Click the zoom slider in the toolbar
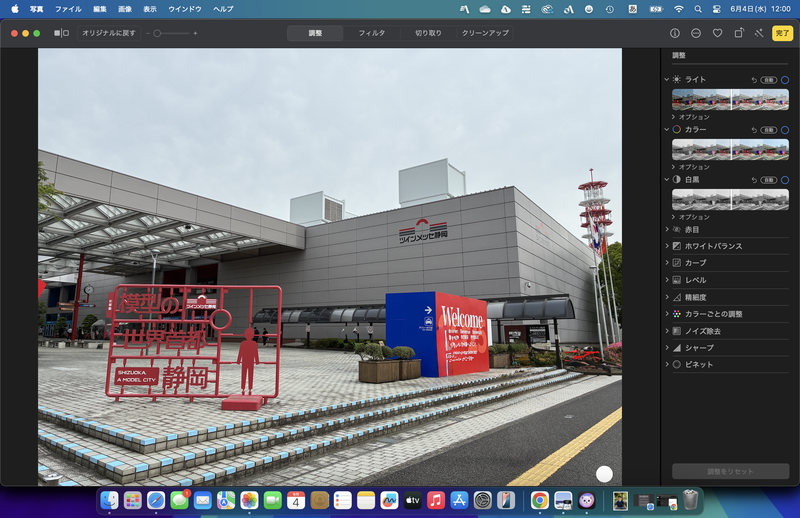The width and height of the screenshot is (800, 518). (x=171, y=33)
